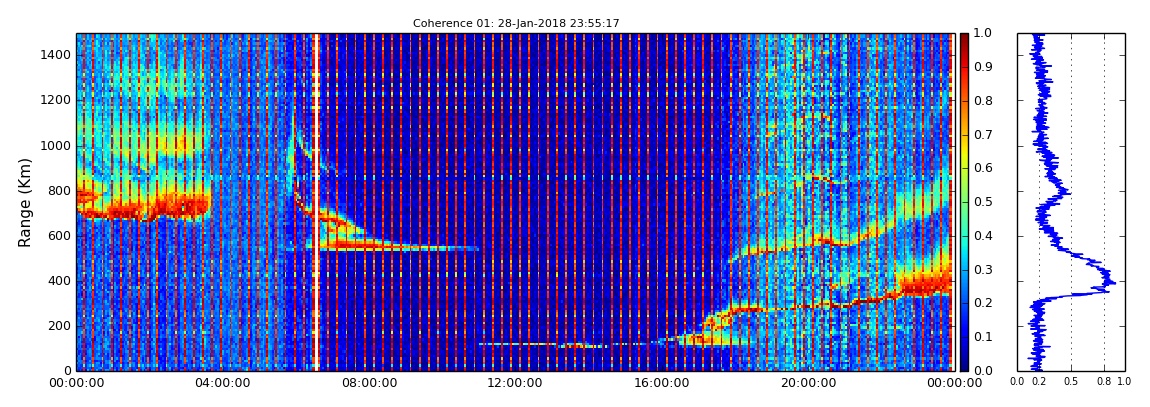Click the 1400 range tick label
This screenshot has width=1150, height=407.
point(56,55)
